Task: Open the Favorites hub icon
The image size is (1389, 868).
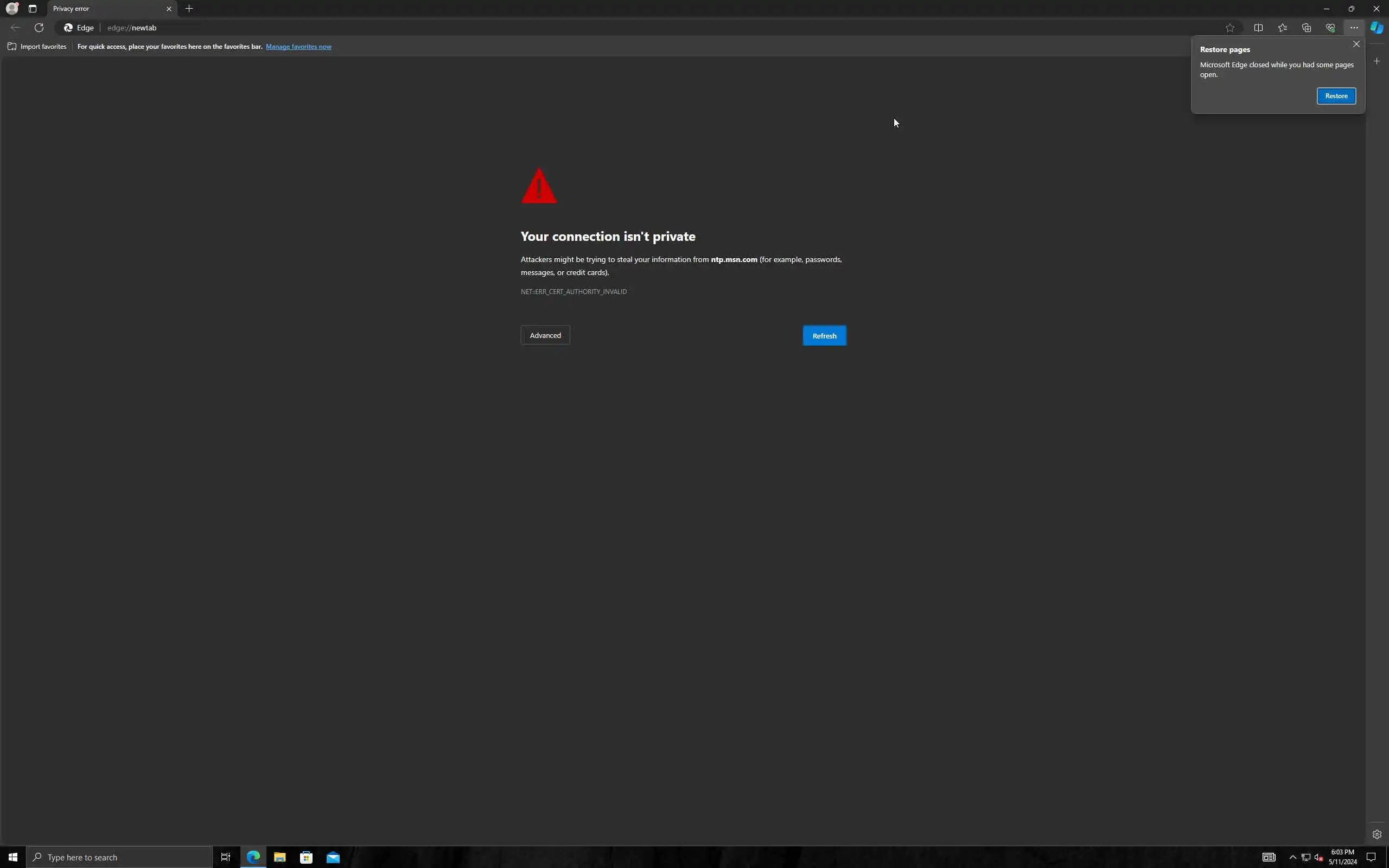Action: (1282, 28)
